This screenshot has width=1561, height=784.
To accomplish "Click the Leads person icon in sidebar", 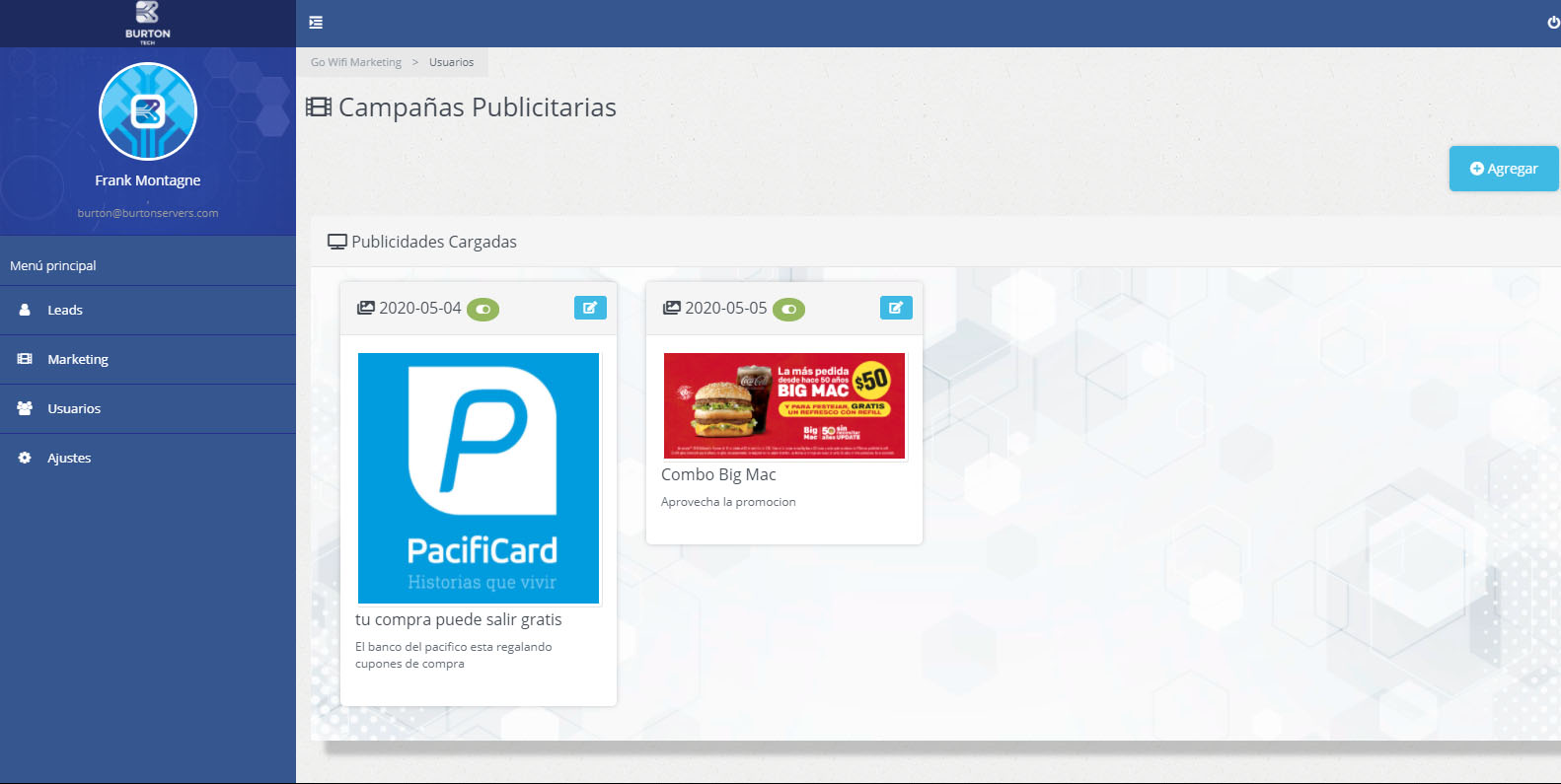I will 25,310.
